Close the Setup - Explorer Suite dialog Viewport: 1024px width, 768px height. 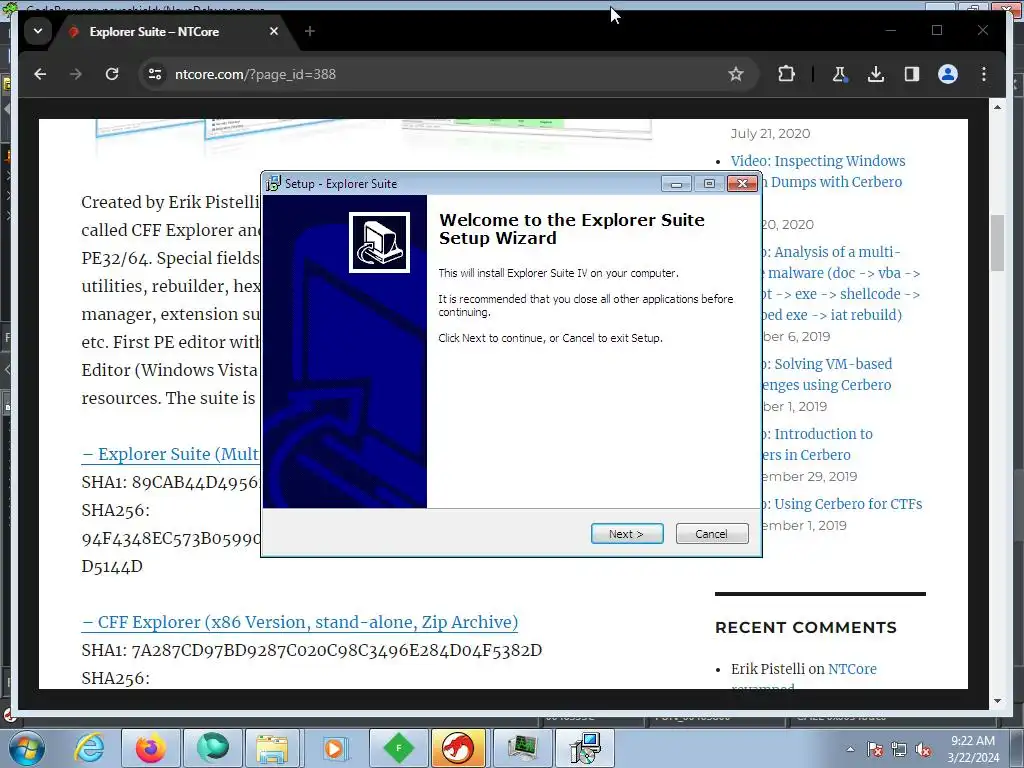click(x=743, y=184)
